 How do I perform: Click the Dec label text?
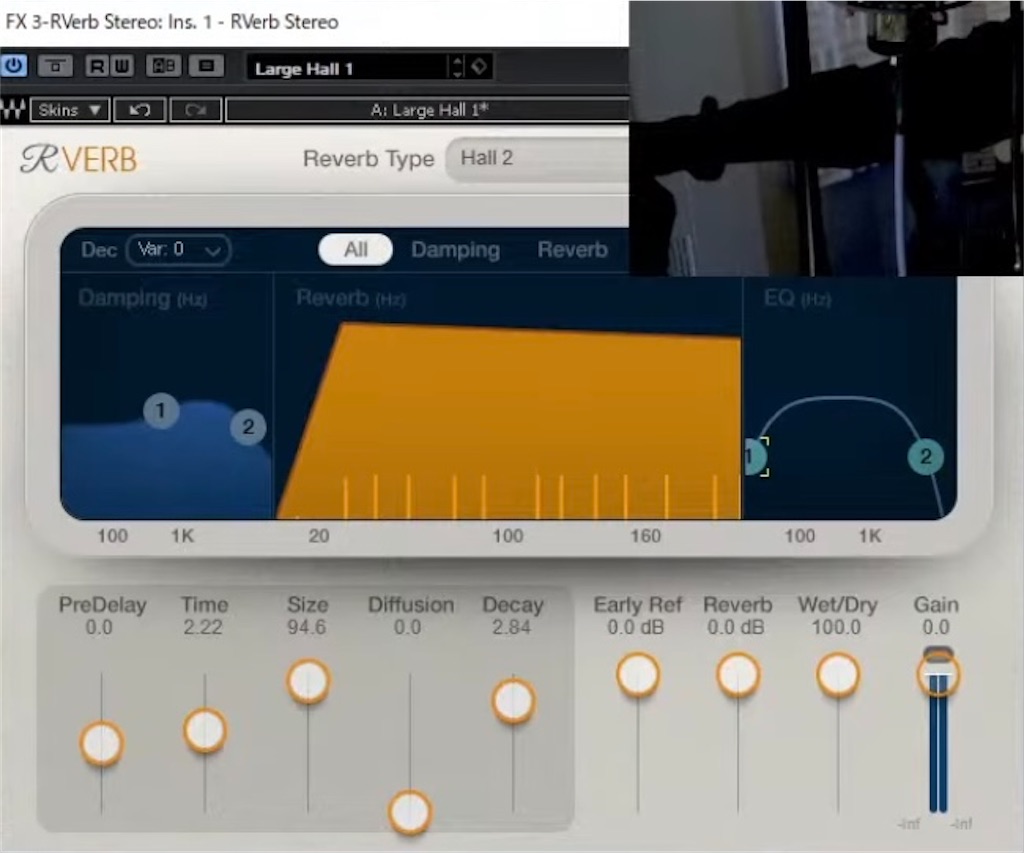[99, 250]
